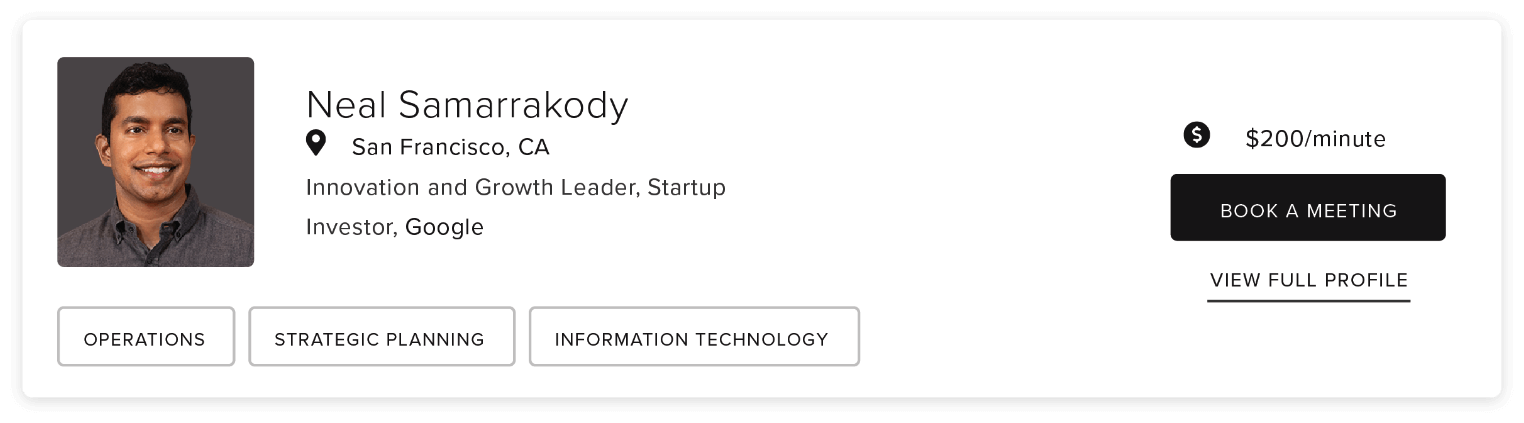Choose the Strategic Planning tag
The width and height of the screenshot is (1524, 423).
(380, 338)
